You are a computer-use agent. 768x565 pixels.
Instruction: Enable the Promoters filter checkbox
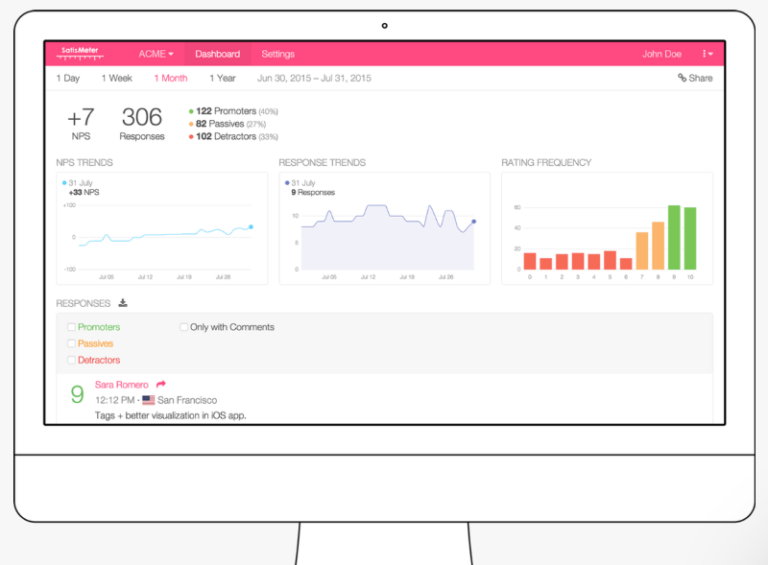(72, 327)
